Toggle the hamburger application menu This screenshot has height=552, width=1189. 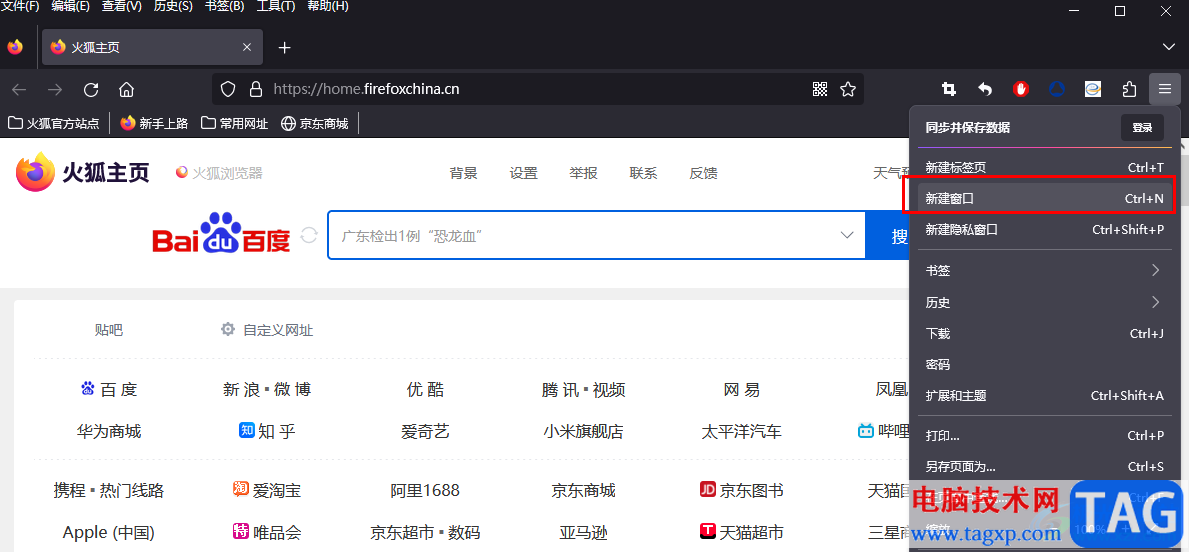[x=1165, y=89]
